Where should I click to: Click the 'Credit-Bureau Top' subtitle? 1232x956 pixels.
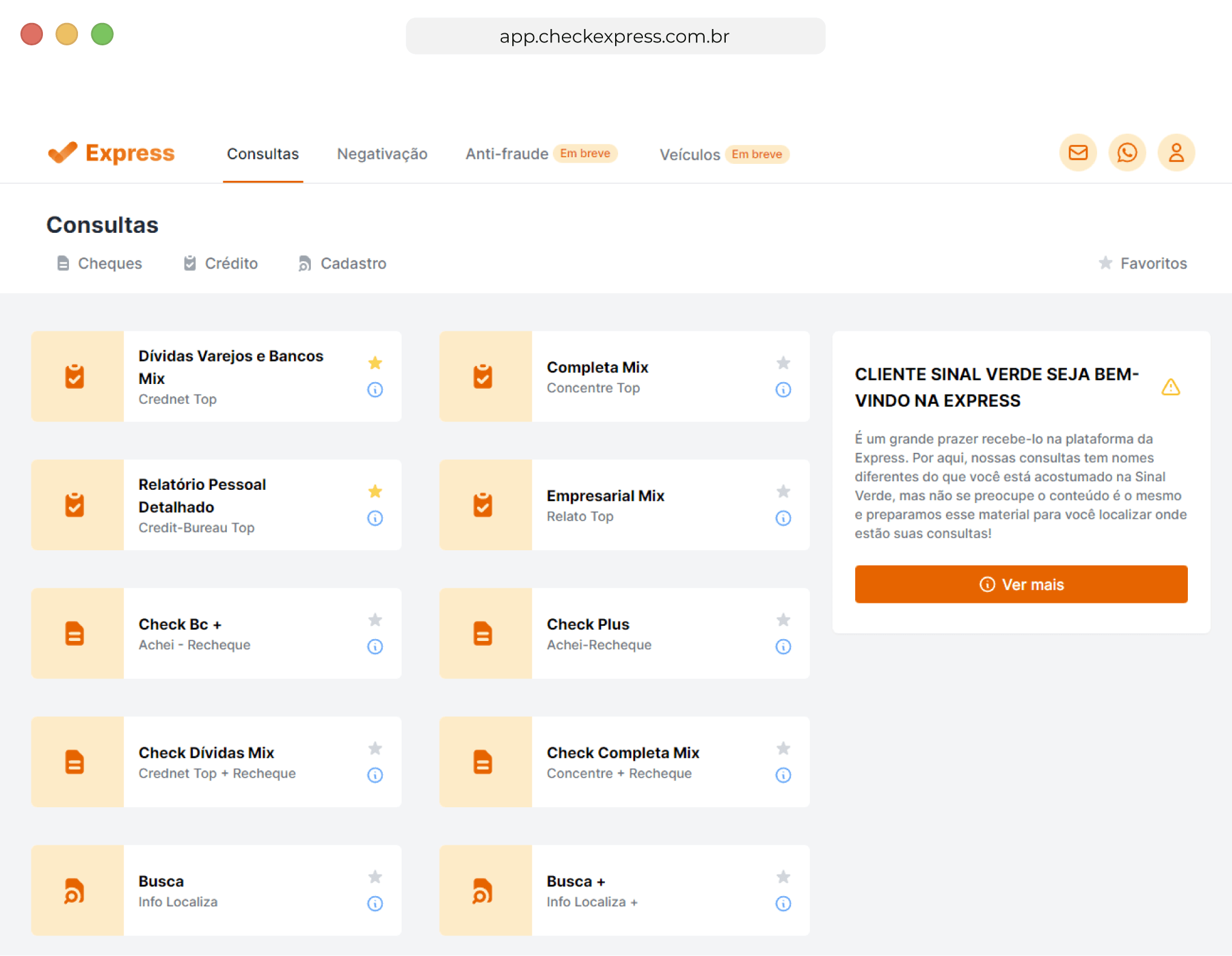click(x=197, y=527)
